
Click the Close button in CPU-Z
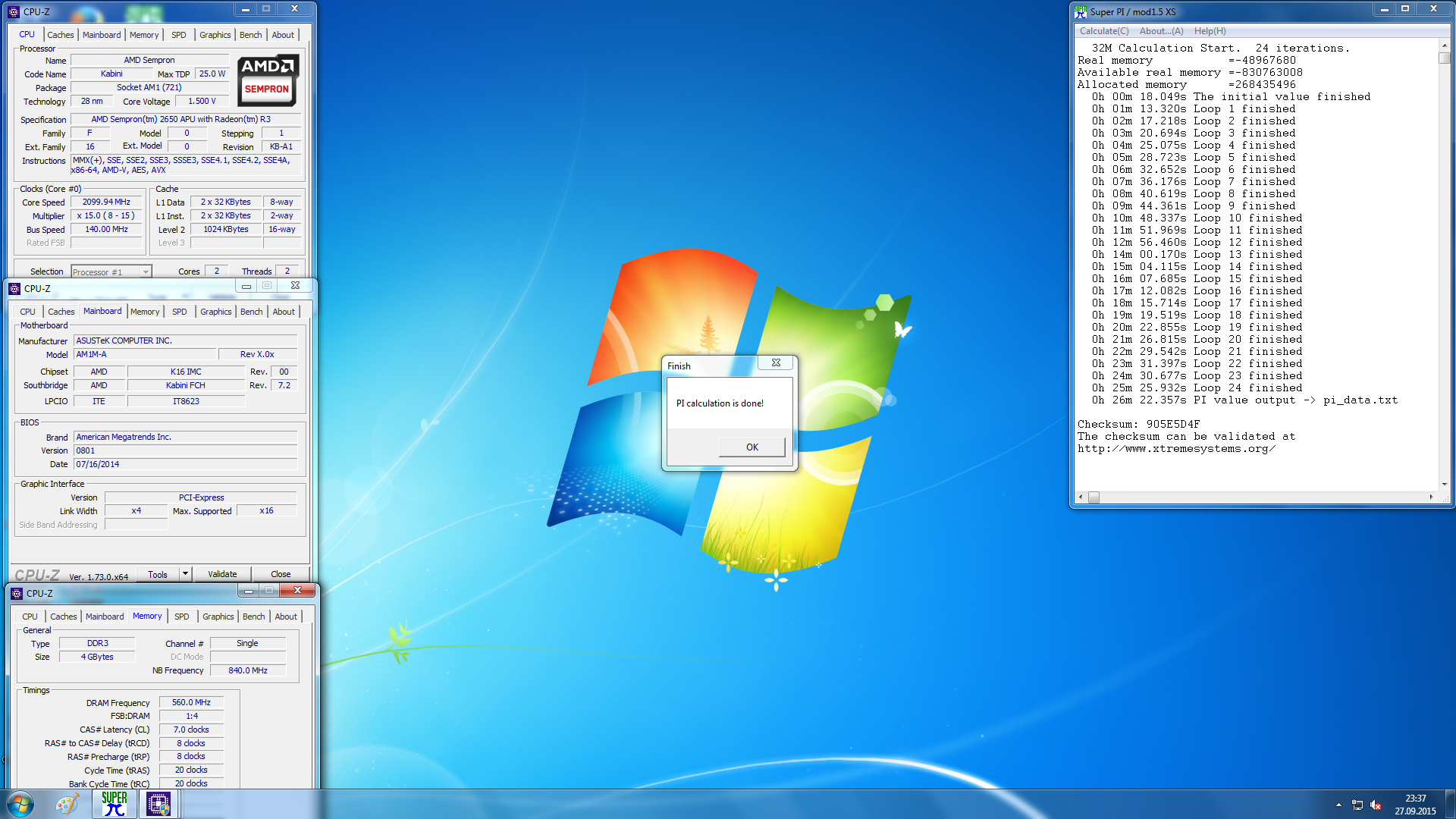point(281,574)
